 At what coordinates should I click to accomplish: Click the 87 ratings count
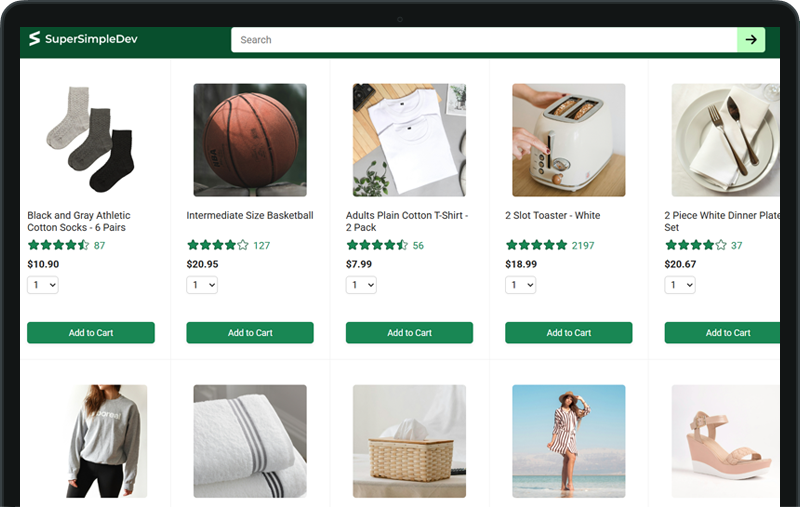pyautogui.click(x=99, y=246)
